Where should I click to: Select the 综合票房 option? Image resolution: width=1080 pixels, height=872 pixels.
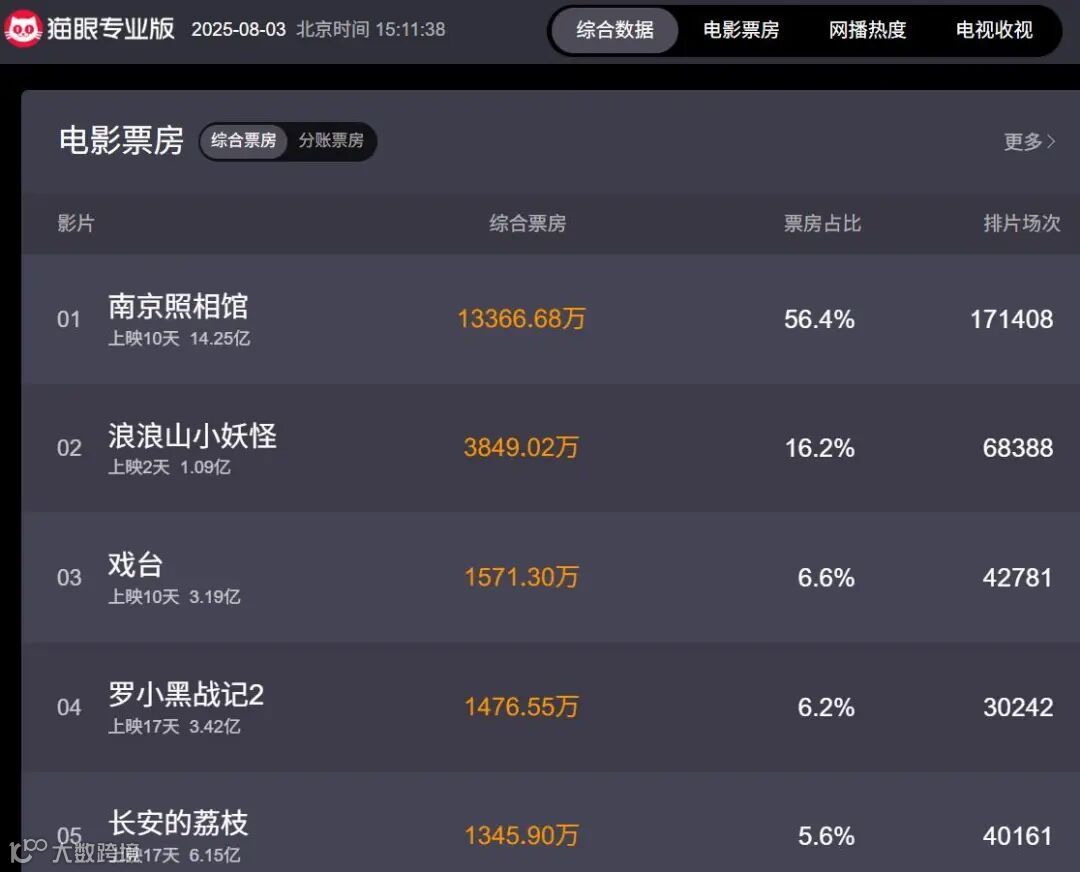tap(245, 142)
